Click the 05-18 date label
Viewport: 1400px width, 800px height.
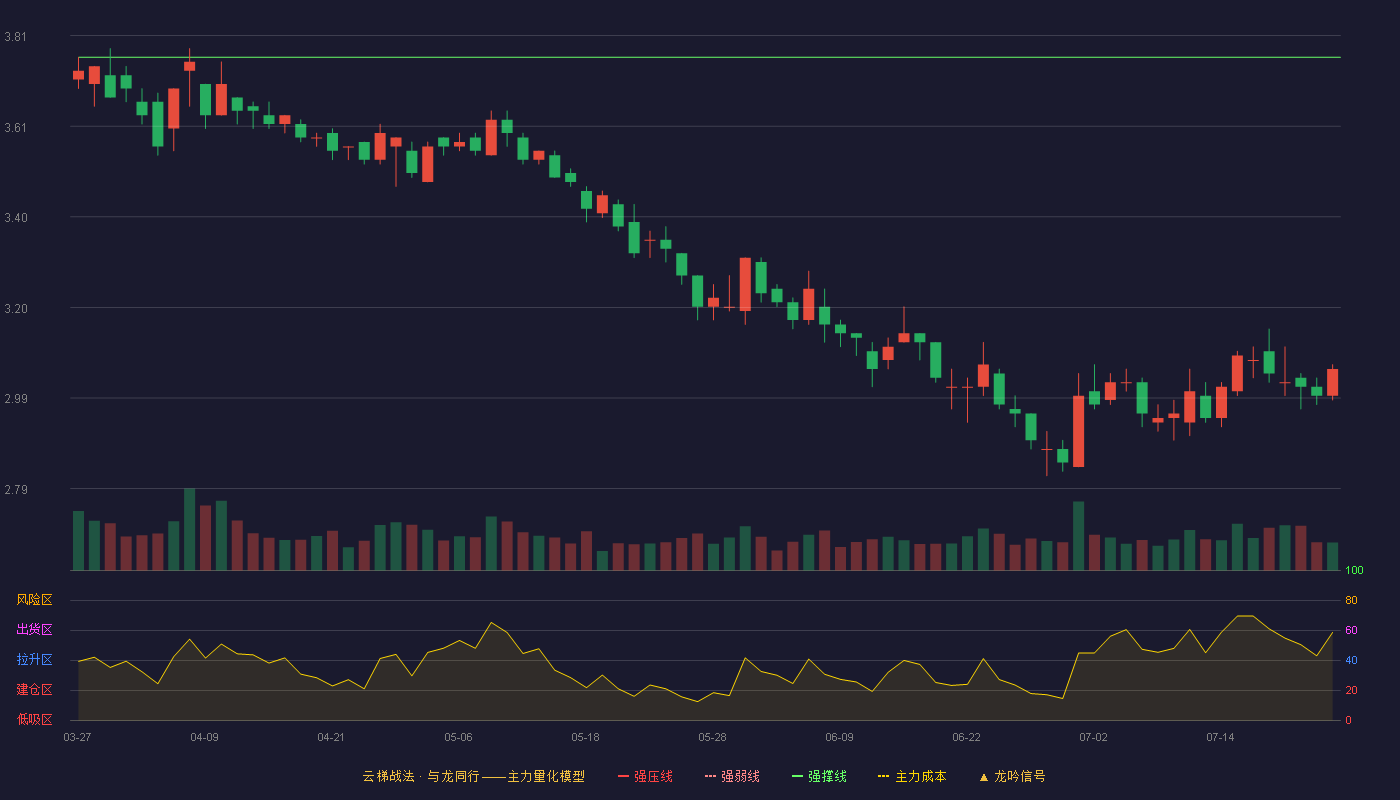(585, 737)
